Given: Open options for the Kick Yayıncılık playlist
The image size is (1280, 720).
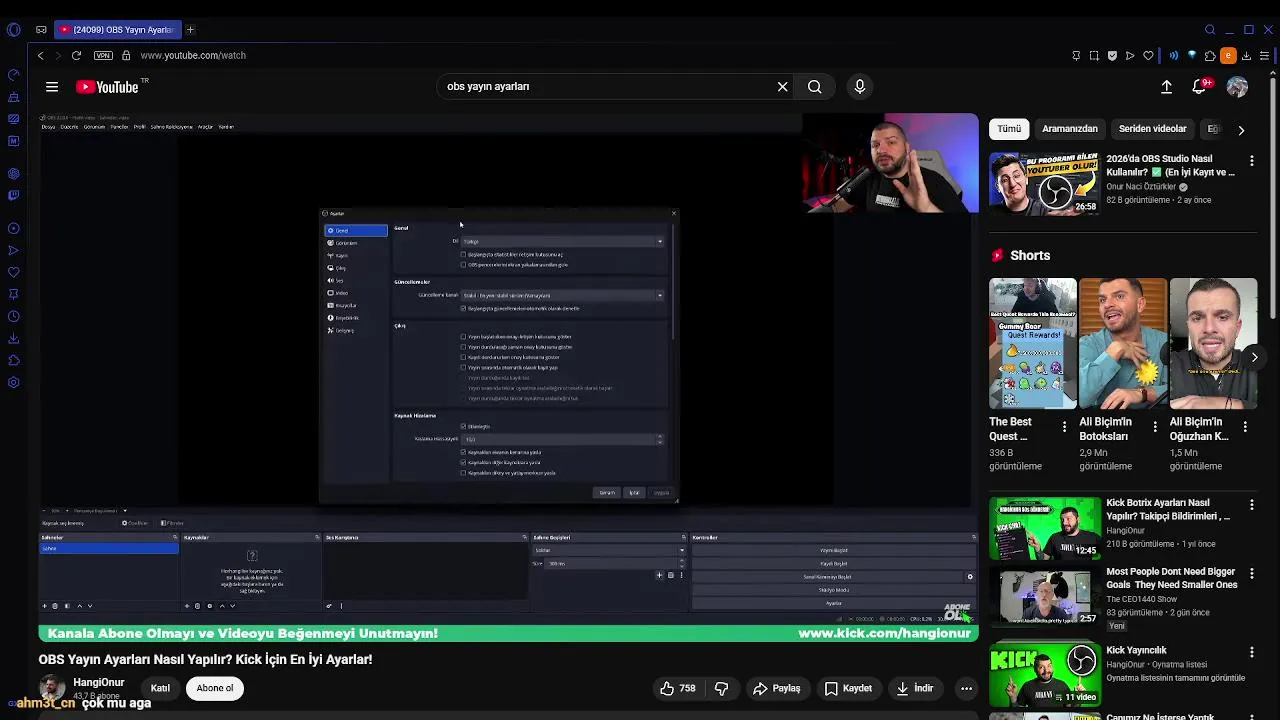Looking at the screenshot, I should tap(1251, 652).
